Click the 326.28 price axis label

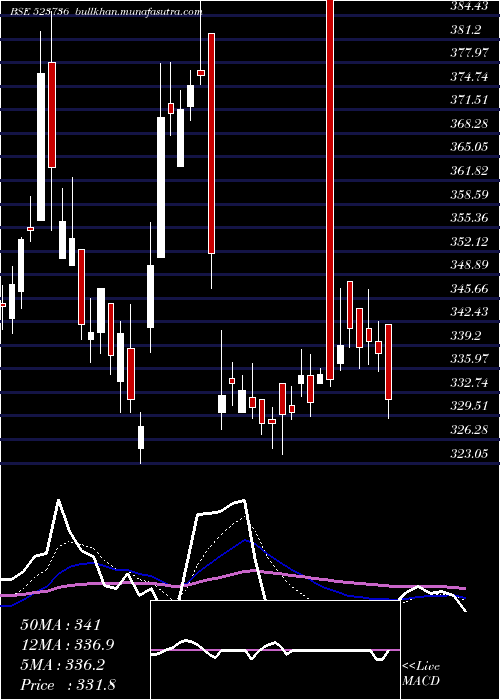pyautogui.click(x=469, y=430)
